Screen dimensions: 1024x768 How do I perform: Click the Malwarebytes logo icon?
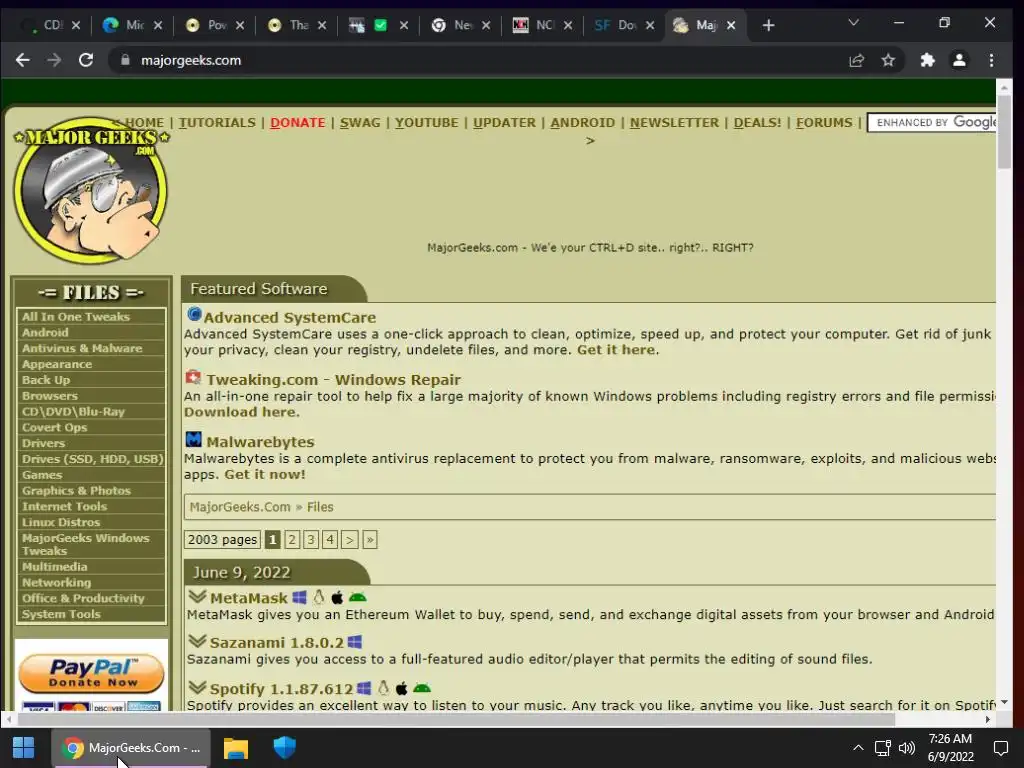[193, 439]
